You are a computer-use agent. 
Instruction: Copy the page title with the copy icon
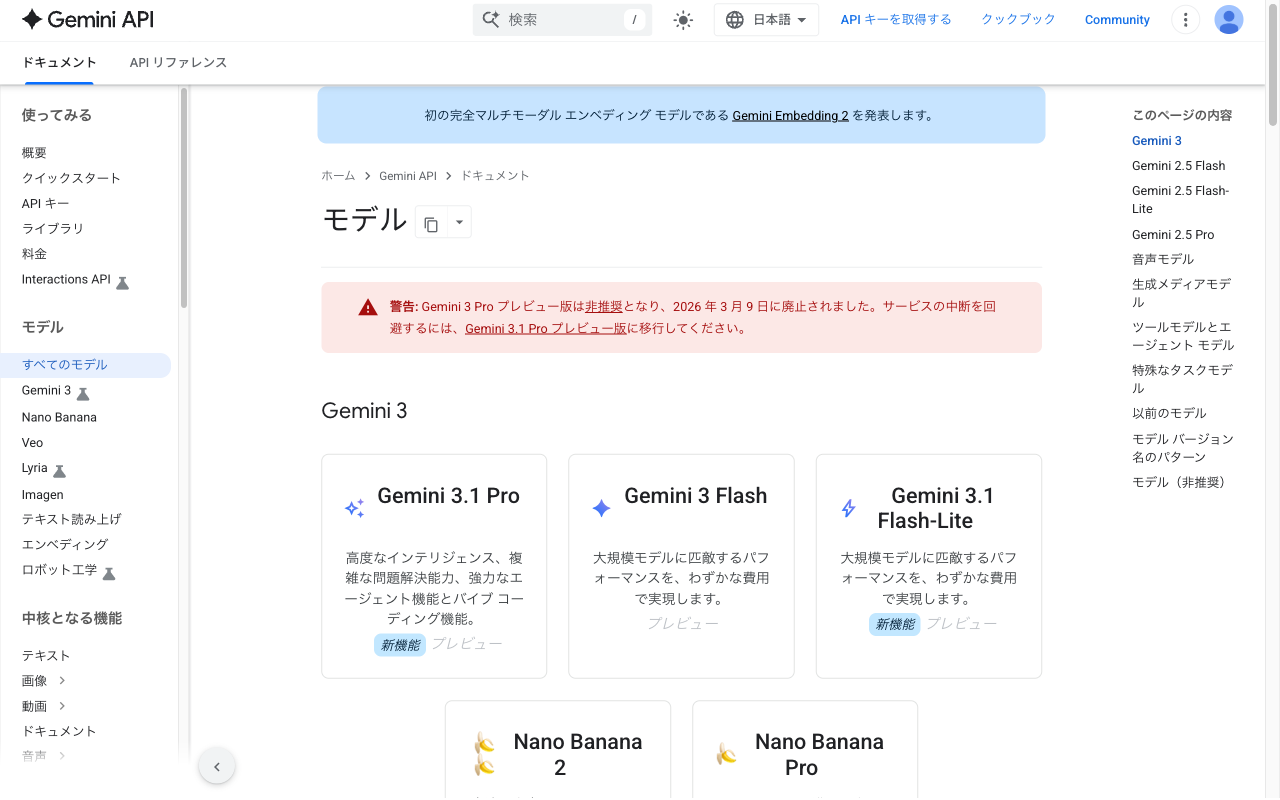click(432, 221)
